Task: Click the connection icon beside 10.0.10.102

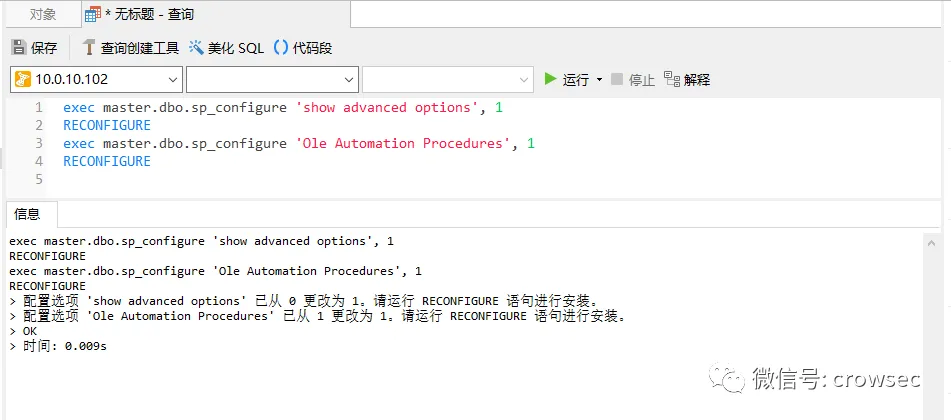Action: click(x=22, y=79)
